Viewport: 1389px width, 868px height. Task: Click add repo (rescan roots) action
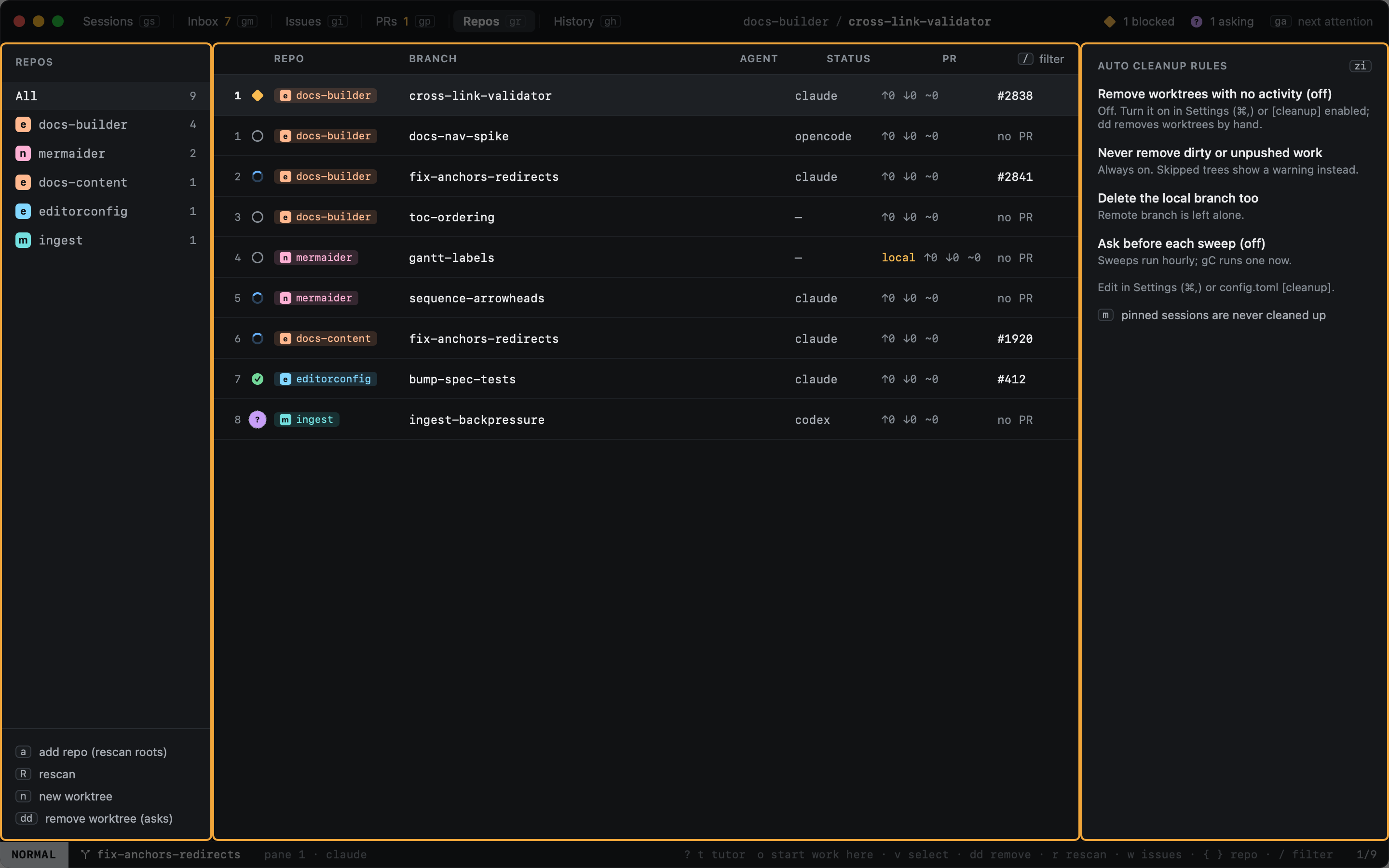91,752
